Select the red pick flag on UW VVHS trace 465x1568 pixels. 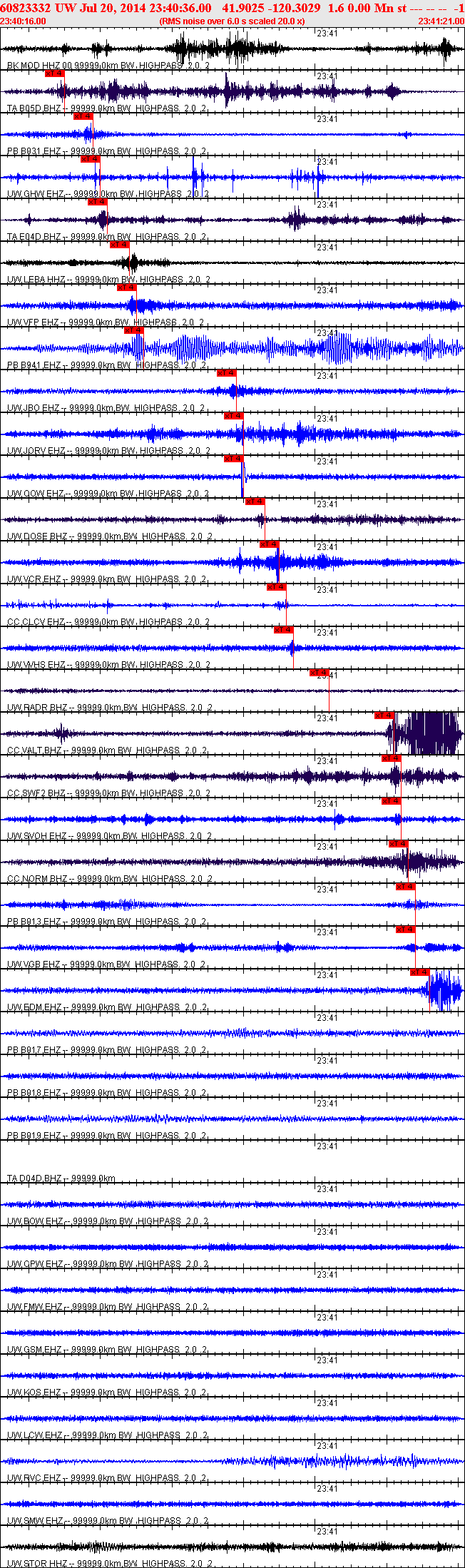283,630
